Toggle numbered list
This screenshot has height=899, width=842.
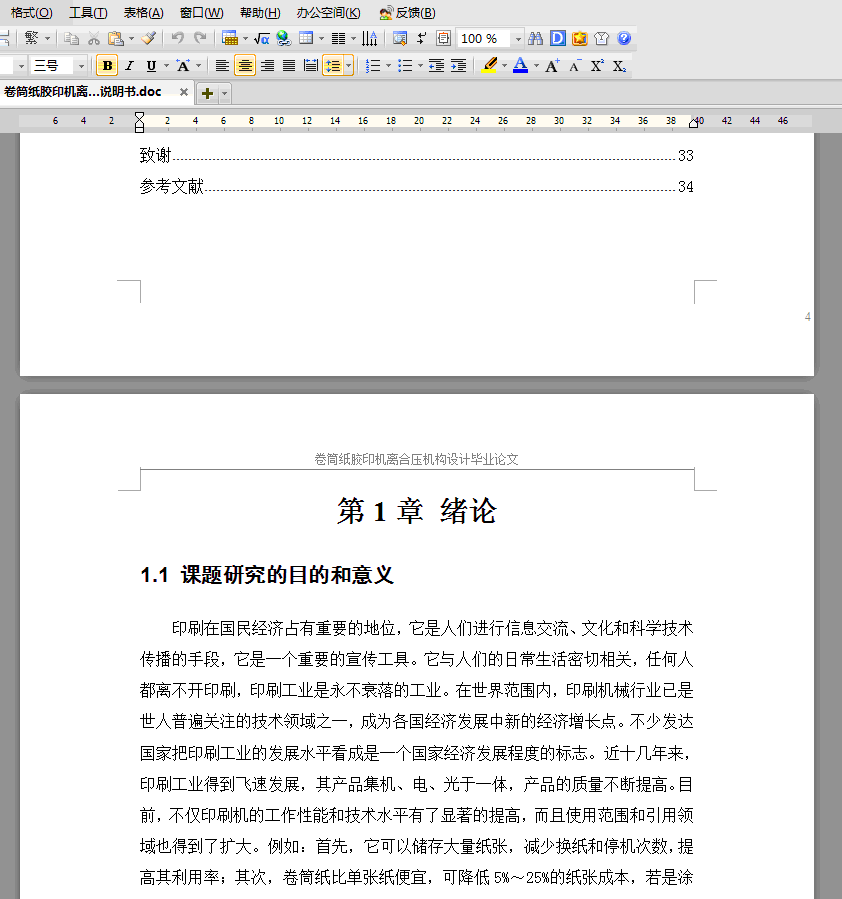coord(373,66)
